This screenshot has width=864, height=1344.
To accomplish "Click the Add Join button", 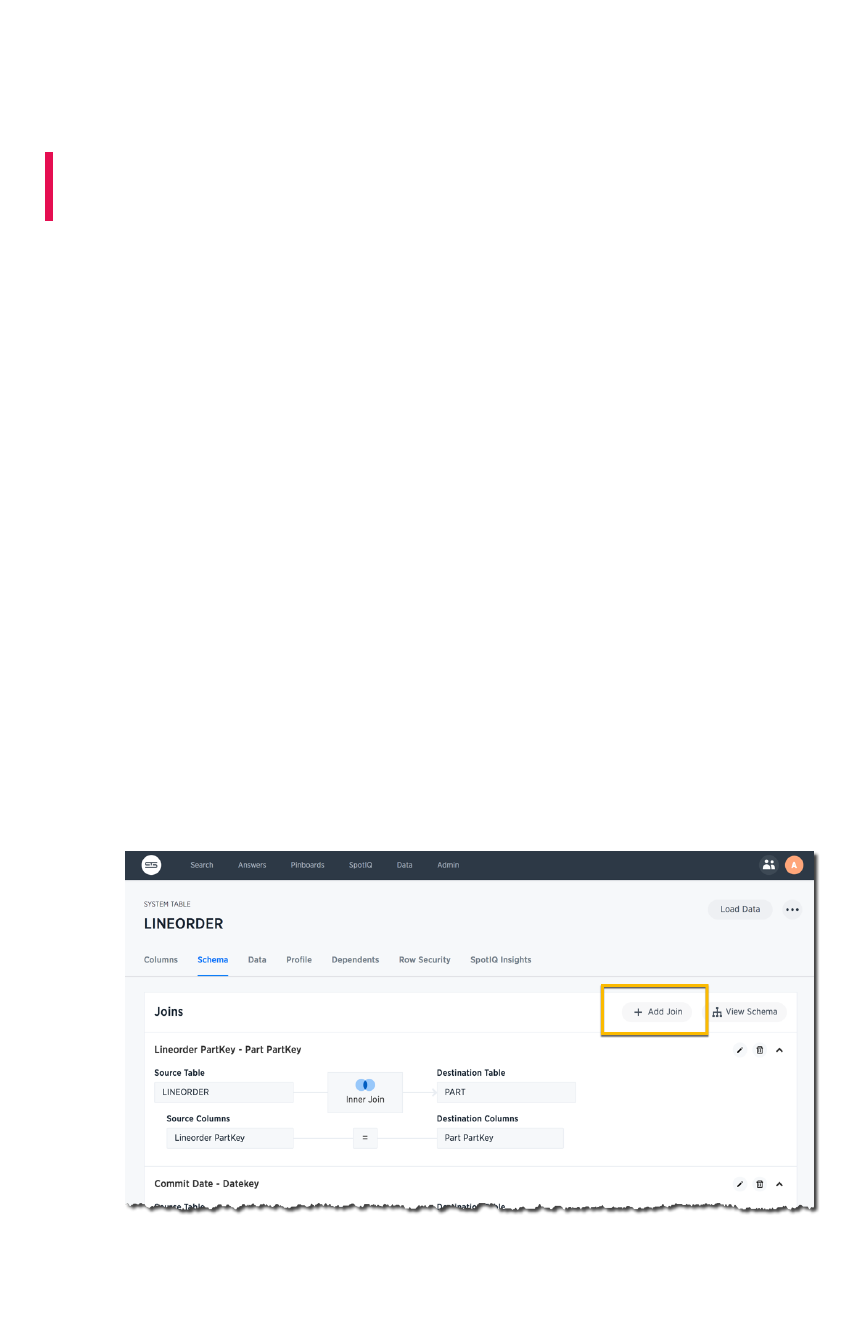I will click(x=657, y=1012).
